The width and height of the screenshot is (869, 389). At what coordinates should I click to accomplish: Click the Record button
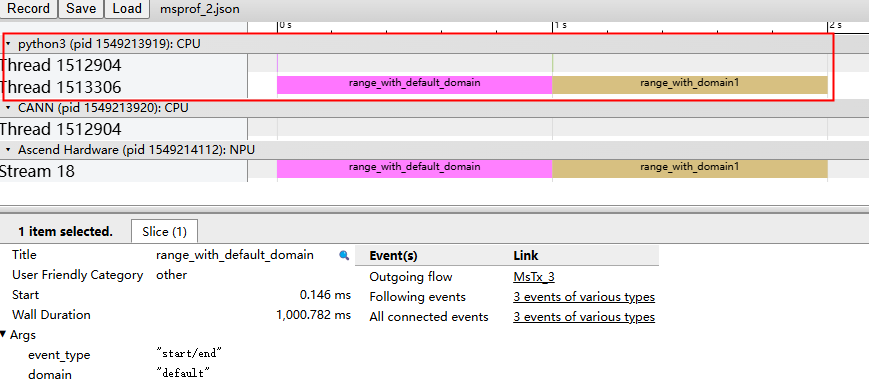pos(28,9)
